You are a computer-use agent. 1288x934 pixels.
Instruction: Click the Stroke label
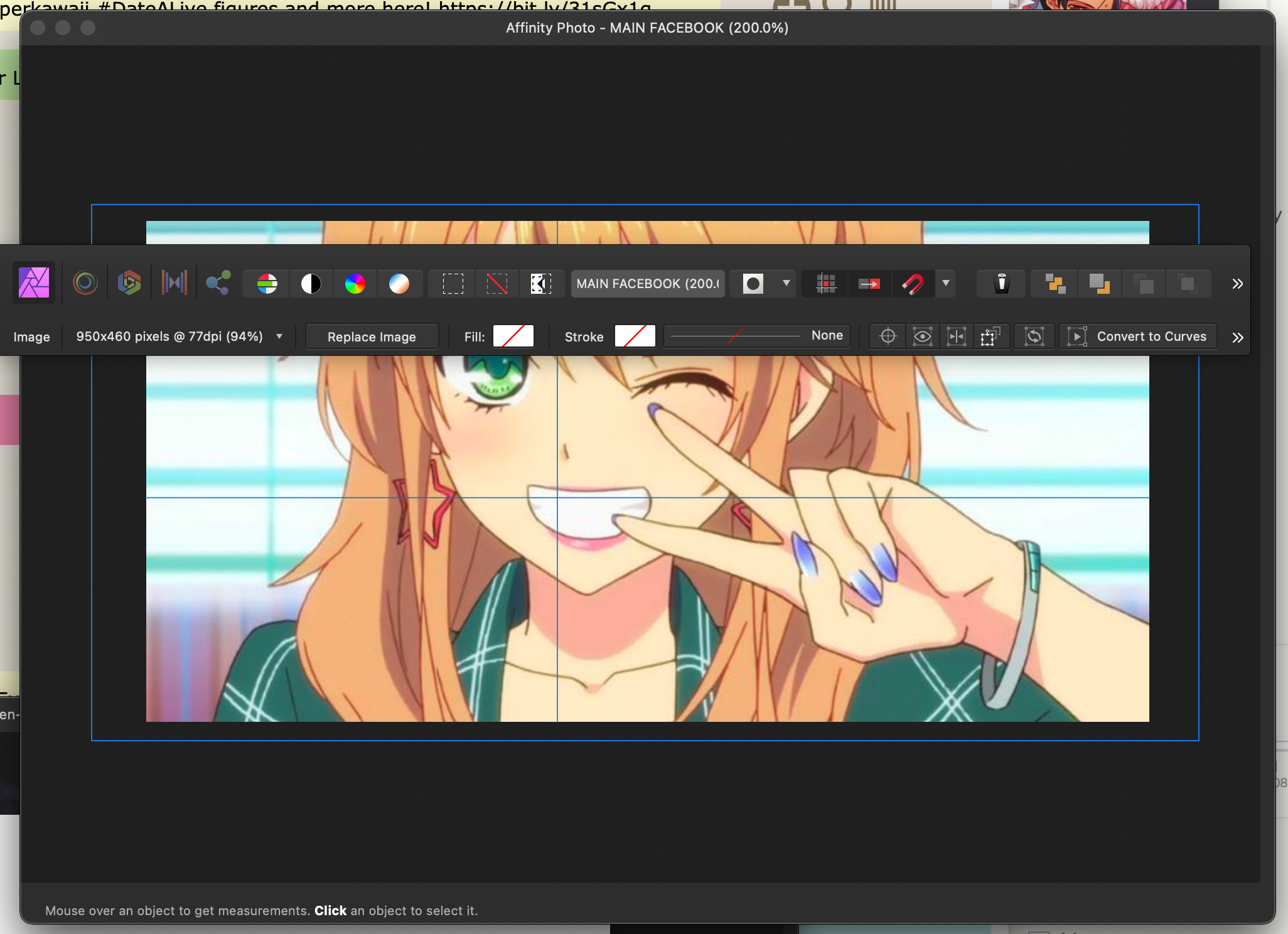pyautogui.click(x=584, y=337)
